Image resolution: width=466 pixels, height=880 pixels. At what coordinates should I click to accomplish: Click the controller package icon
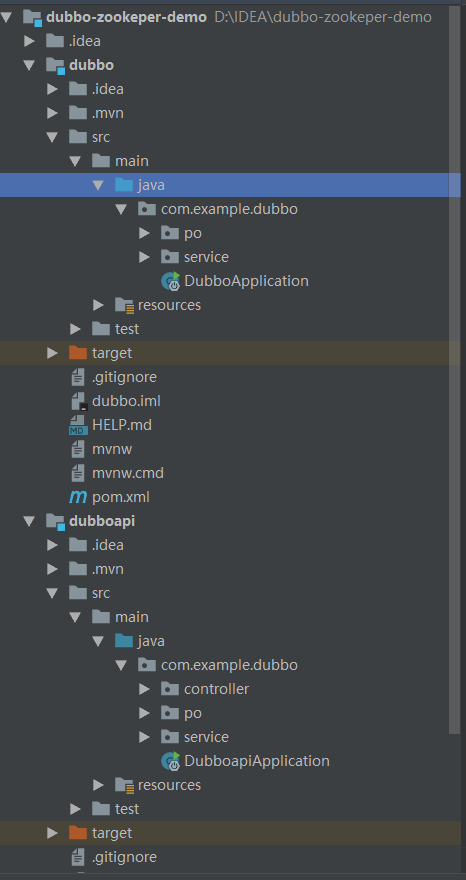tap(170, 689)
